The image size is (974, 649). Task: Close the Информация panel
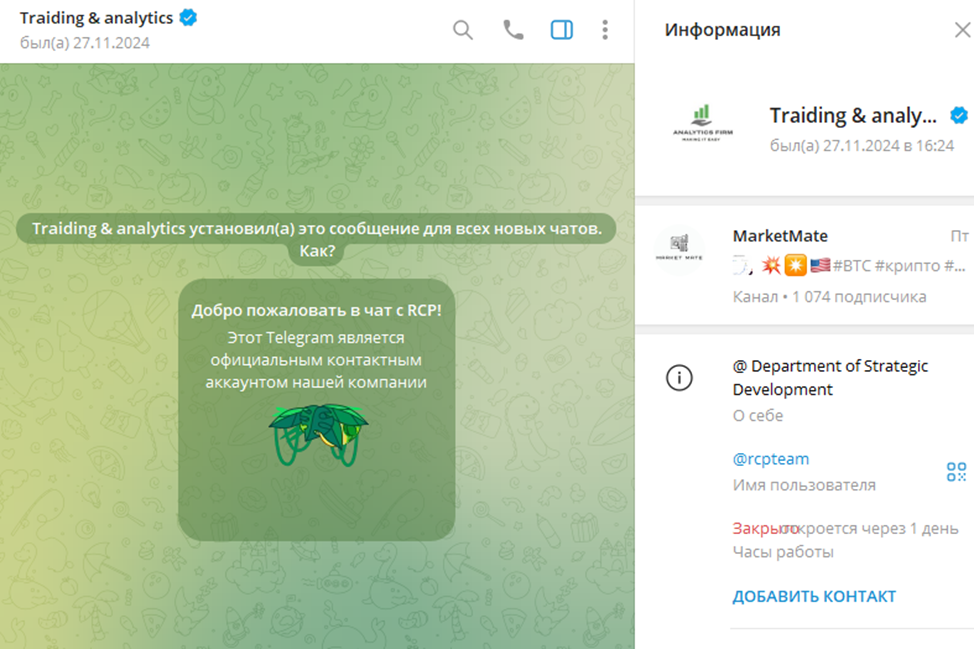(961, 30)
